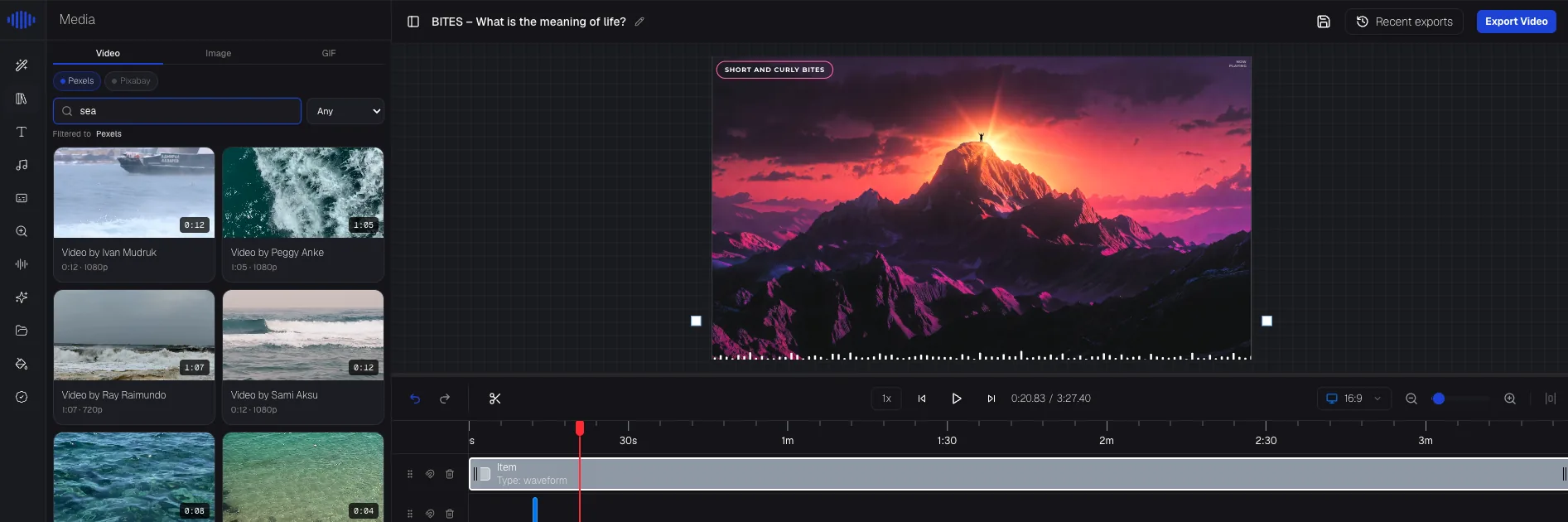Click the Media panel heading

pos(77,19)
